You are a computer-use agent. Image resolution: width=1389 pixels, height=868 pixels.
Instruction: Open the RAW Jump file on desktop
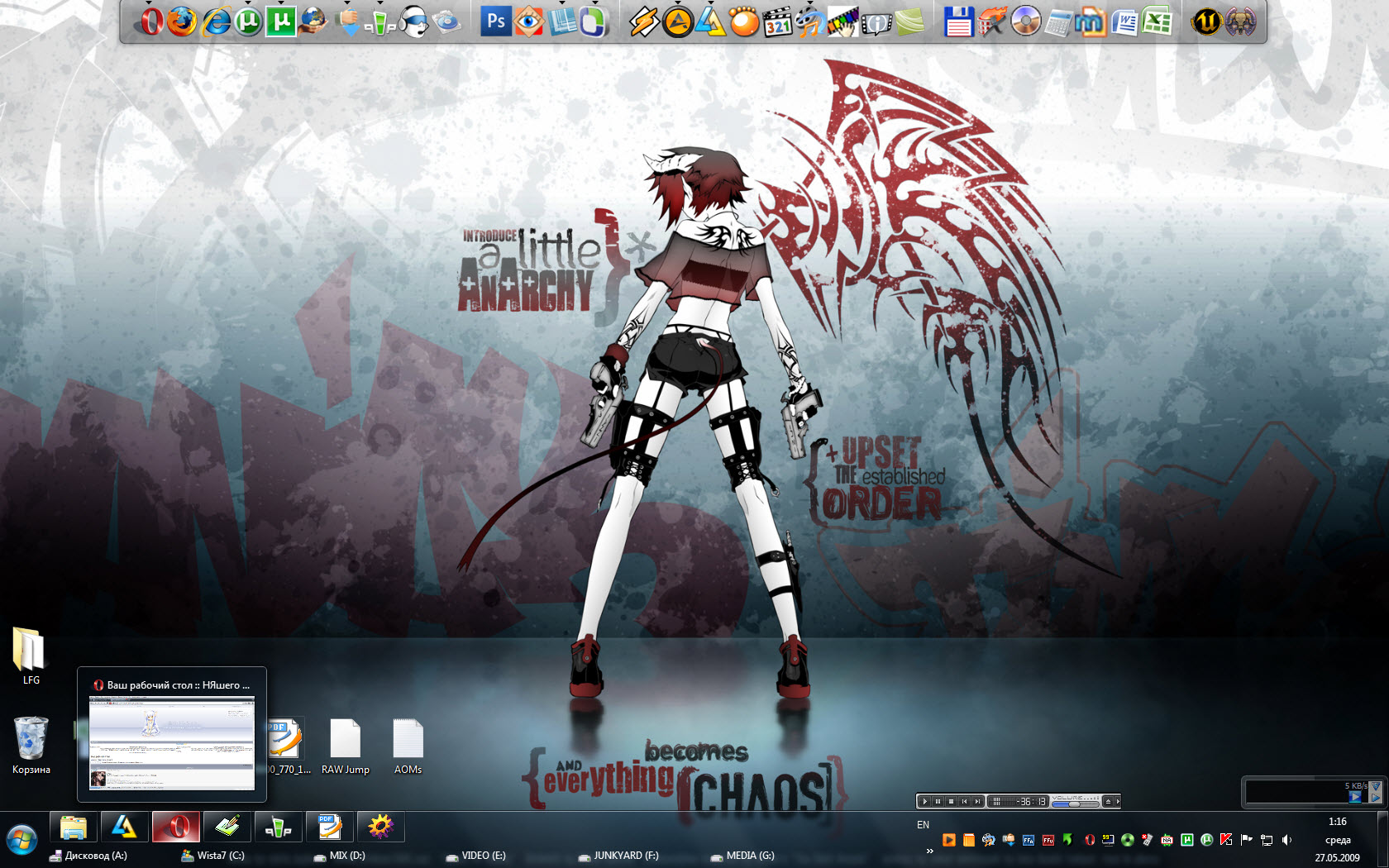(x=346, y=746)
